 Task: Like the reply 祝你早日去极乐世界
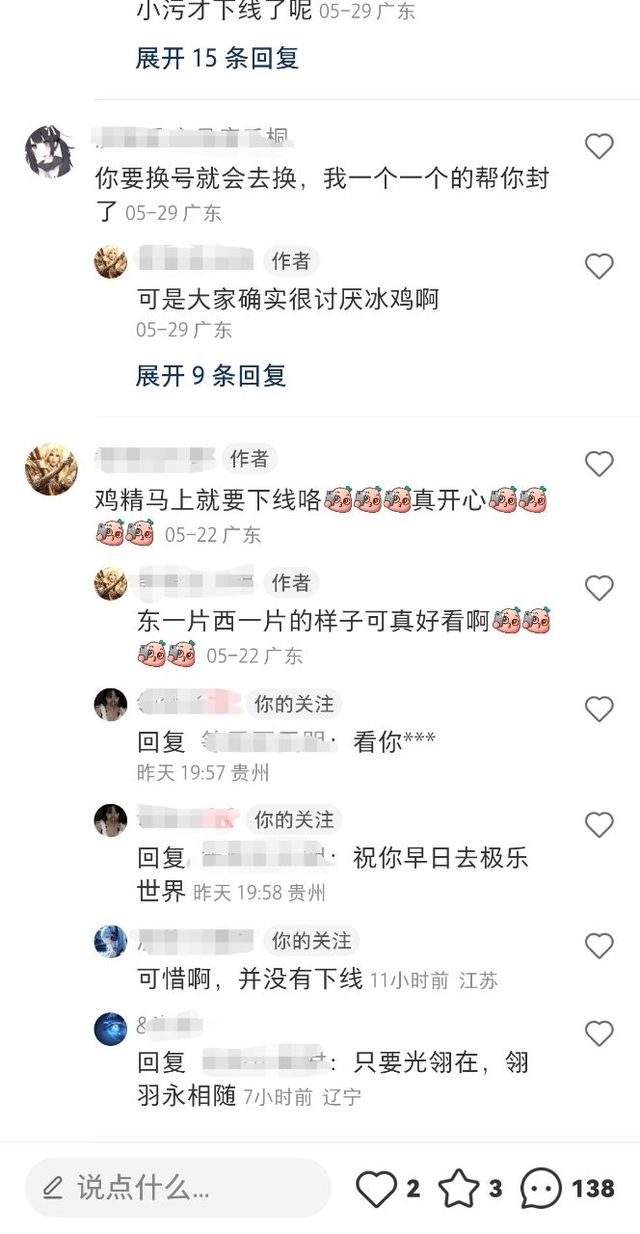599,825
